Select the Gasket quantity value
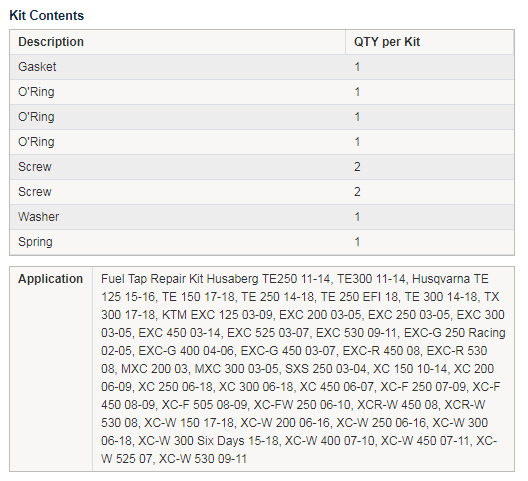The height and width of the screenshot is (481, 528). point(357,67)
